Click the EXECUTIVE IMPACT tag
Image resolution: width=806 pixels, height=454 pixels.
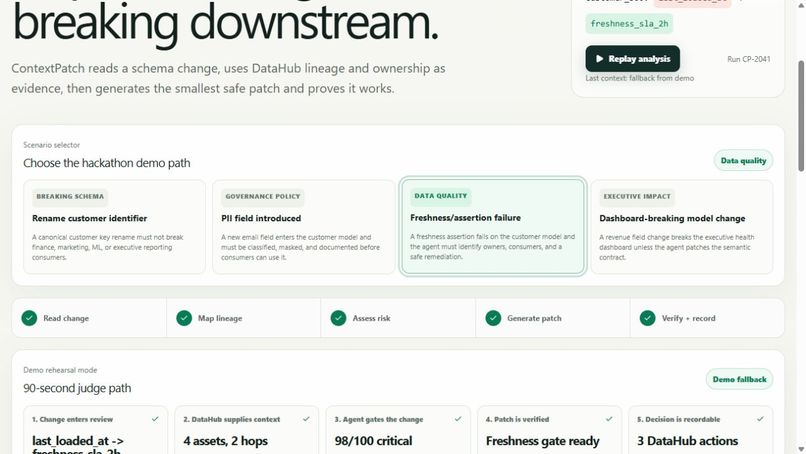point(637,196)
